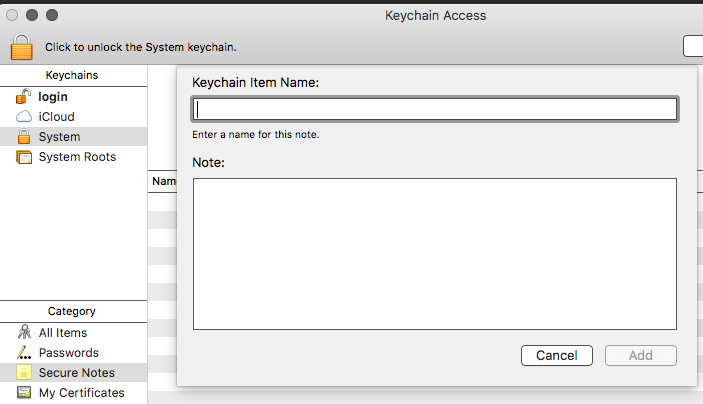The width and height of the screenshot is (703, 404).
Task: Select the Passwords category
Action: [x=68, y=353]
